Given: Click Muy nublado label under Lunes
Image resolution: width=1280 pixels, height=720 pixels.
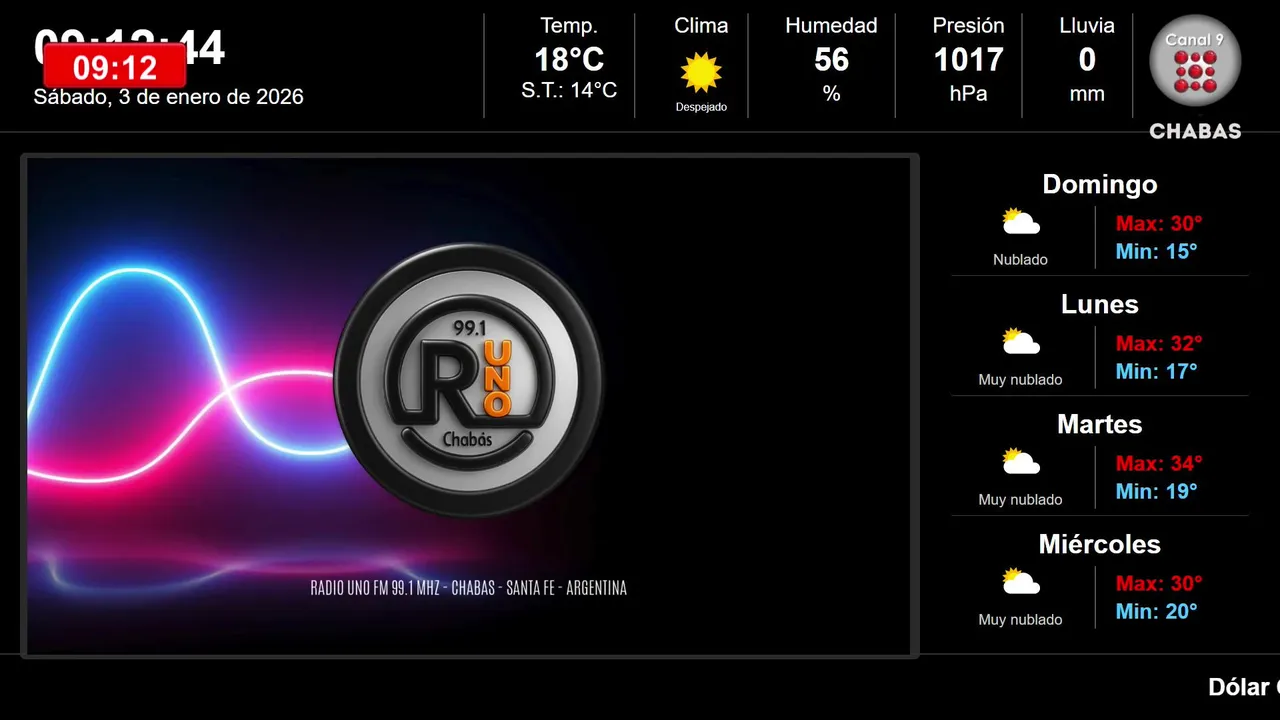Looking at the screenshot, I should point(1021,380).
